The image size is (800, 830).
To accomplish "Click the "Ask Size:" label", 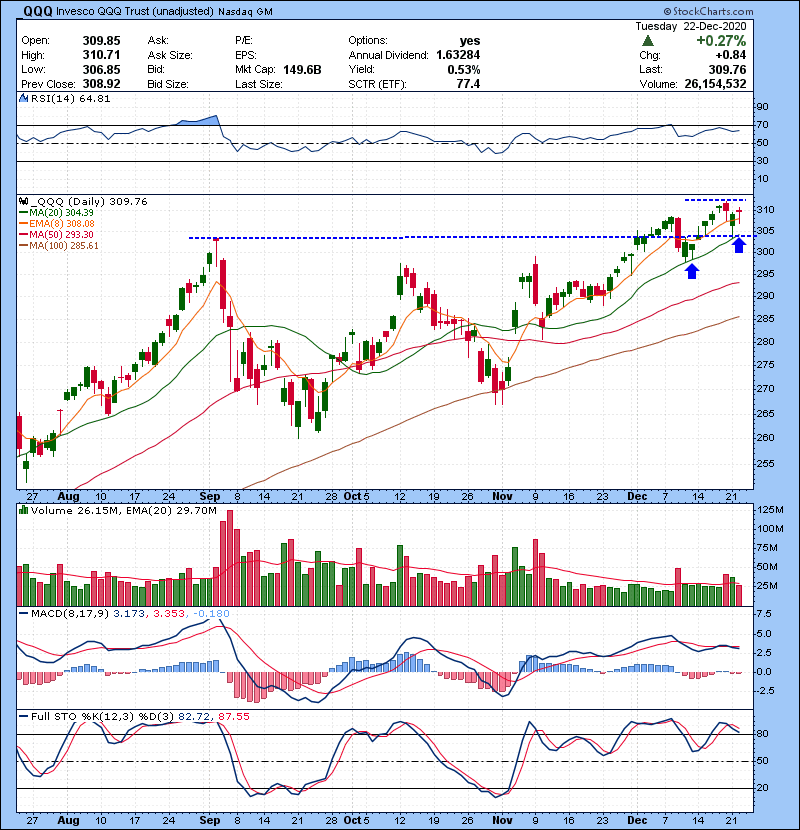I will [170, 55].
